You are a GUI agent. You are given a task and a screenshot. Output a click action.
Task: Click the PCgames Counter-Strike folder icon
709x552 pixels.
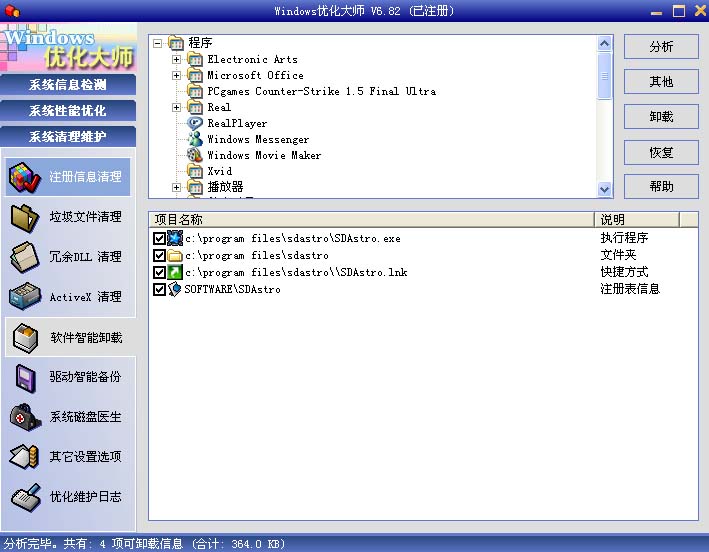coord(195,91)
